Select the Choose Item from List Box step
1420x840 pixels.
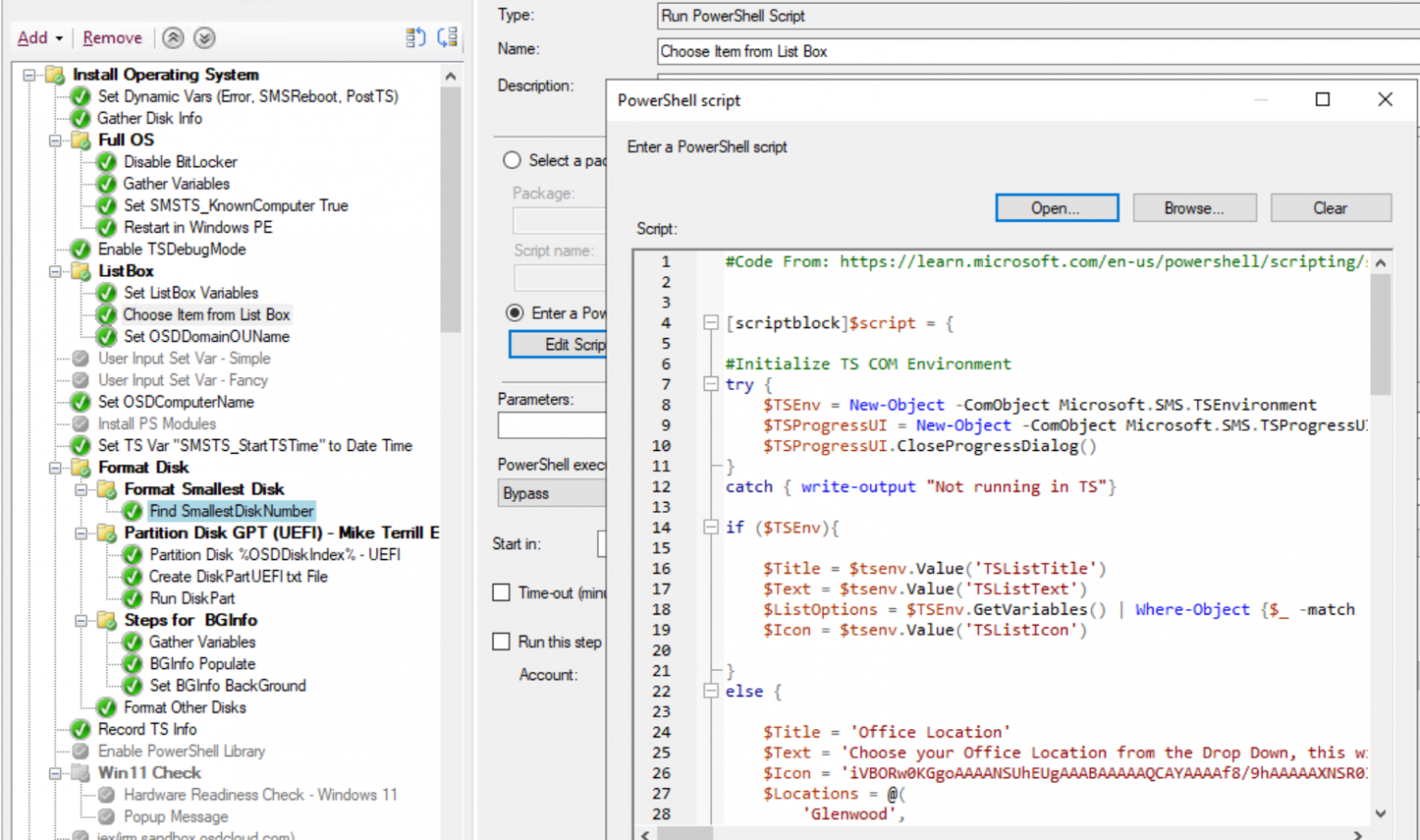205,314
